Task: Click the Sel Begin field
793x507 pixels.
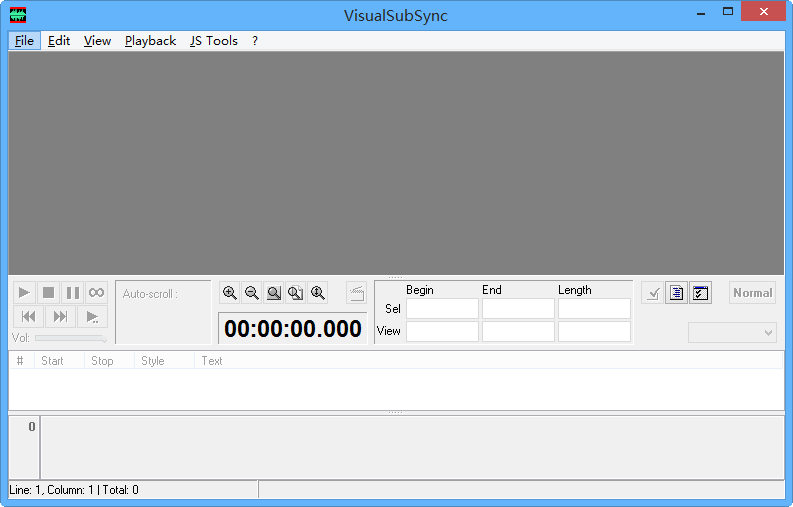Action: (x=443, y=309)
